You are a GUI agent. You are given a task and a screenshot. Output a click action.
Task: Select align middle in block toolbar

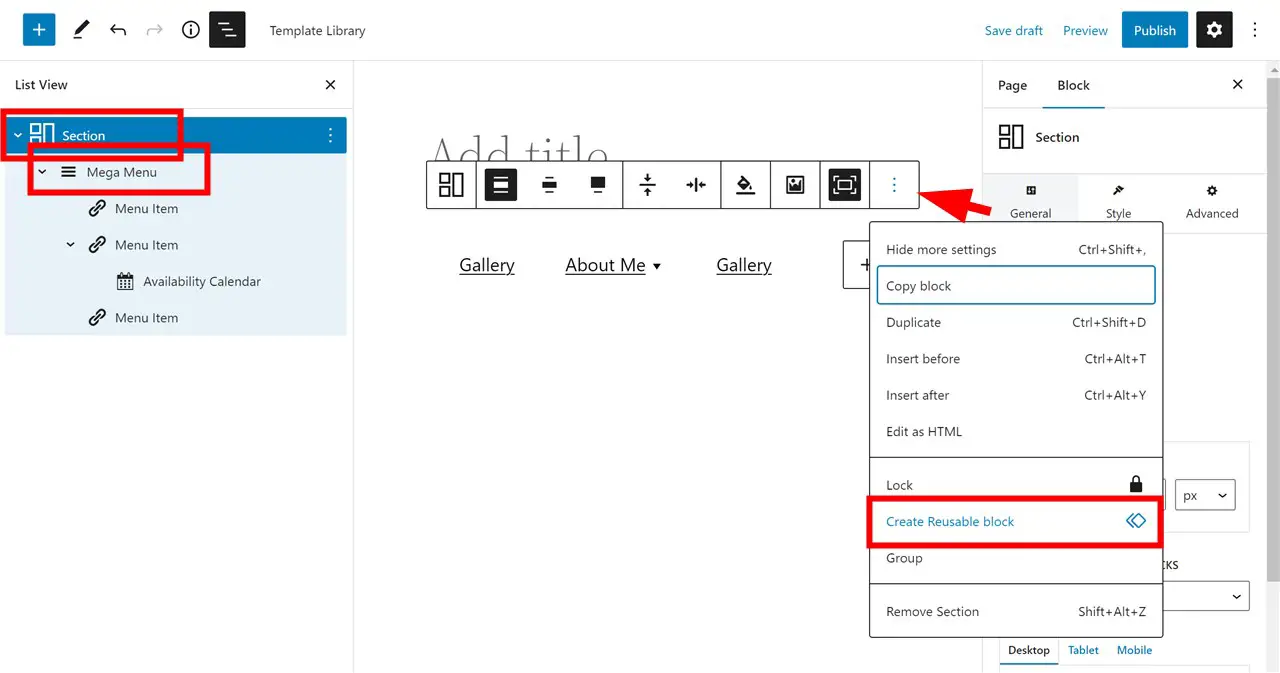coord(549,184)
